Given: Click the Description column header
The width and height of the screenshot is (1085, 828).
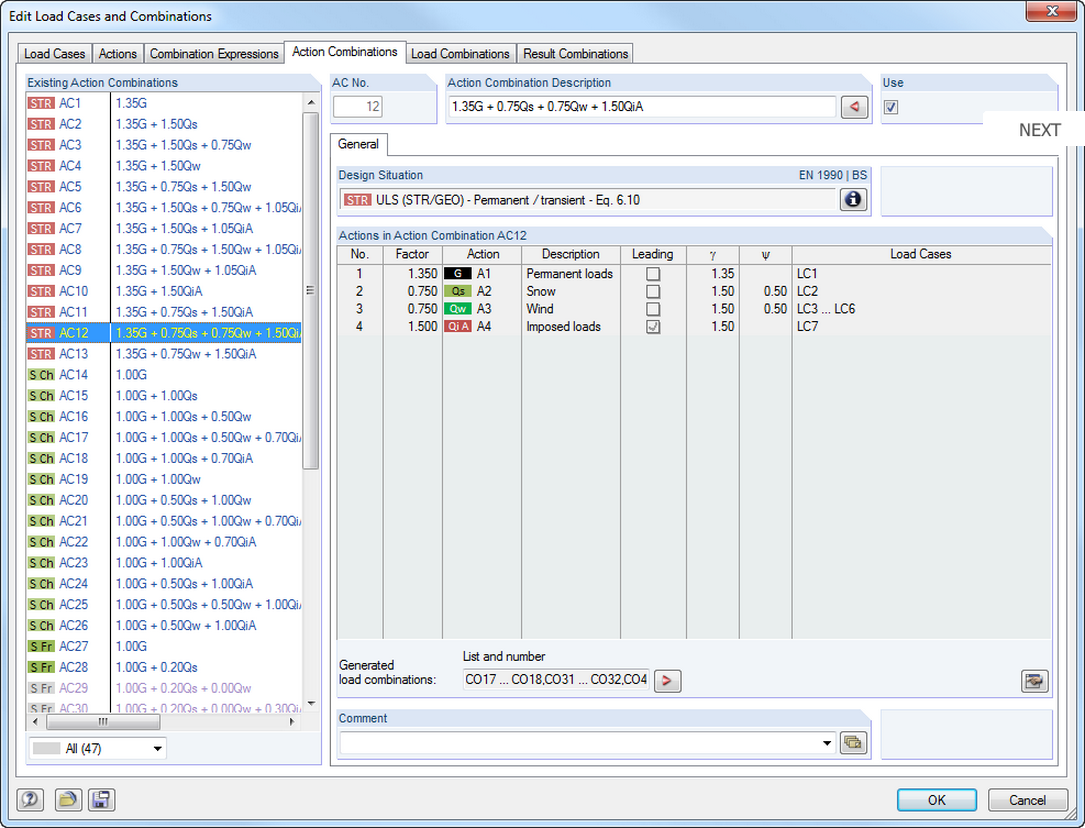Looking at the screenshot, I should (x=570, y=255).
